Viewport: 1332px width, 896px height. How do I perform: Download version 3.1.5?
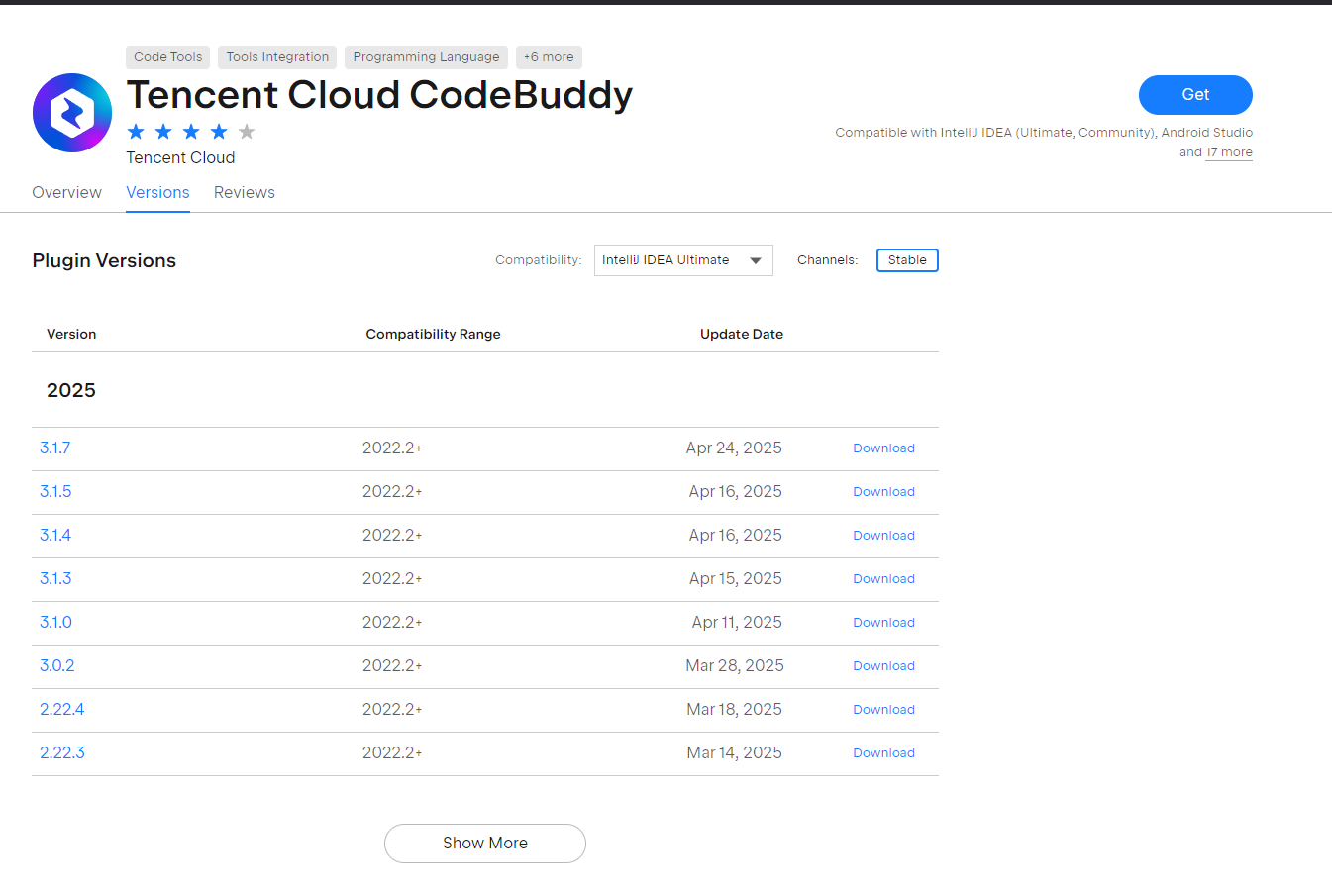point(884,492)
